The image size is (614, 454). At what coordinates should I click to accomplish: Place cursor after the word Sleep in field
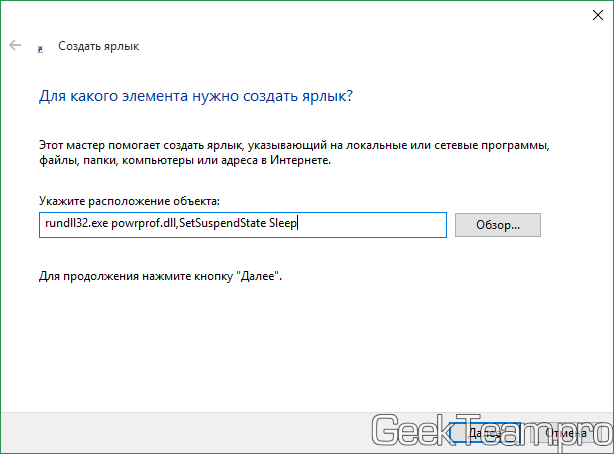click(x=299, y=224)
